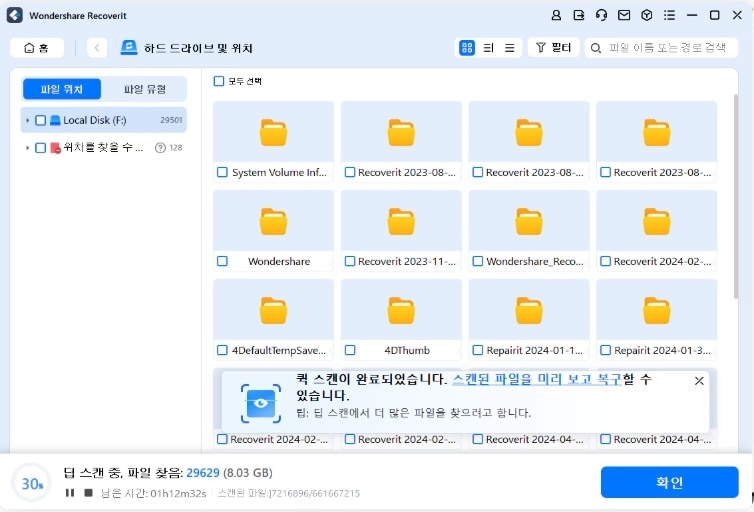
Task: Click the preview eye icon in notification
Action: click(261, 403)
